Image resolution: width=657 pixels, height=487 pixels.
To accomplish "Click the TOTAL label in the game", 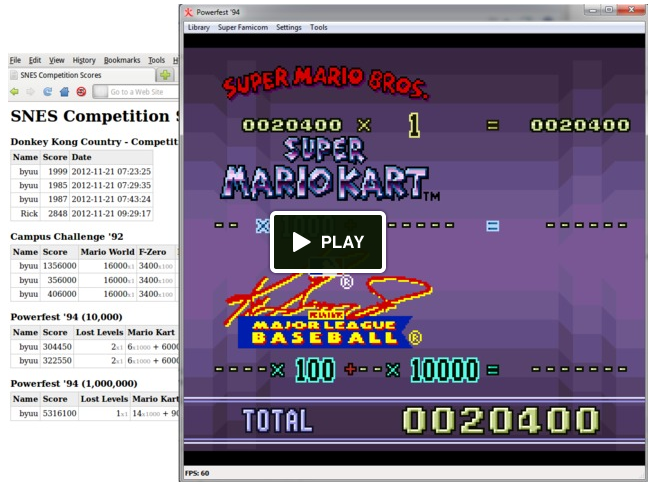I will [278, 420].
